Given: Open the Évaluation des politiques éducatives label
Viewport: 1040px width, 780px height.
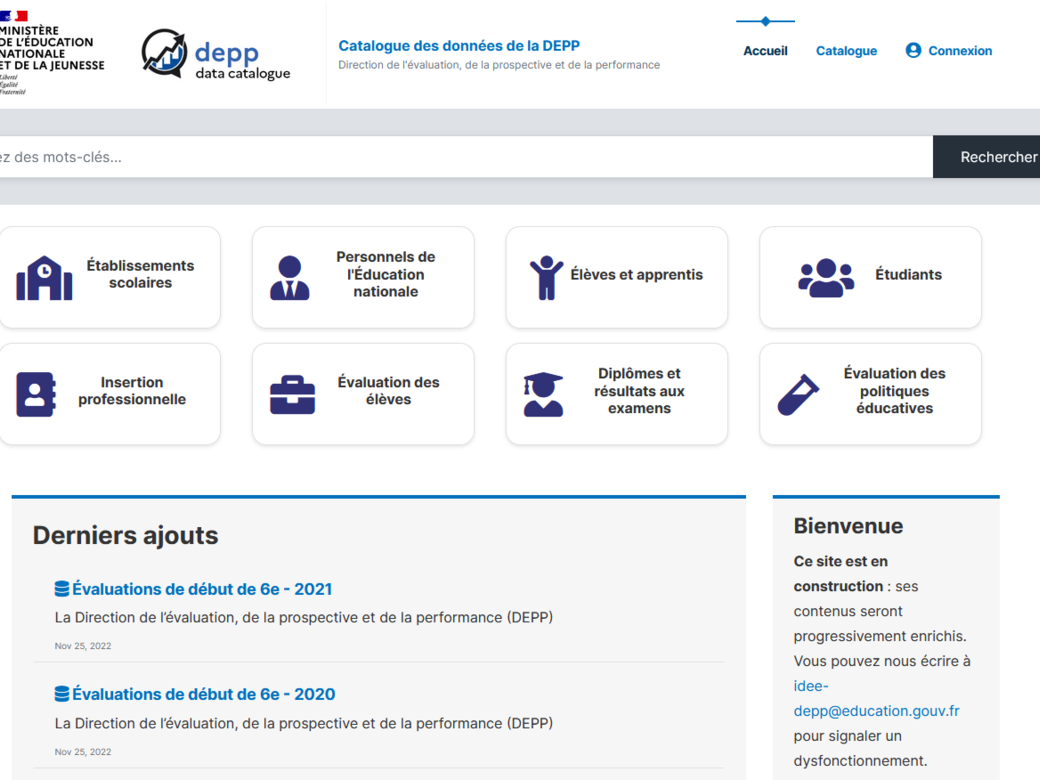Looking at the screenshot, I should 895,391.
